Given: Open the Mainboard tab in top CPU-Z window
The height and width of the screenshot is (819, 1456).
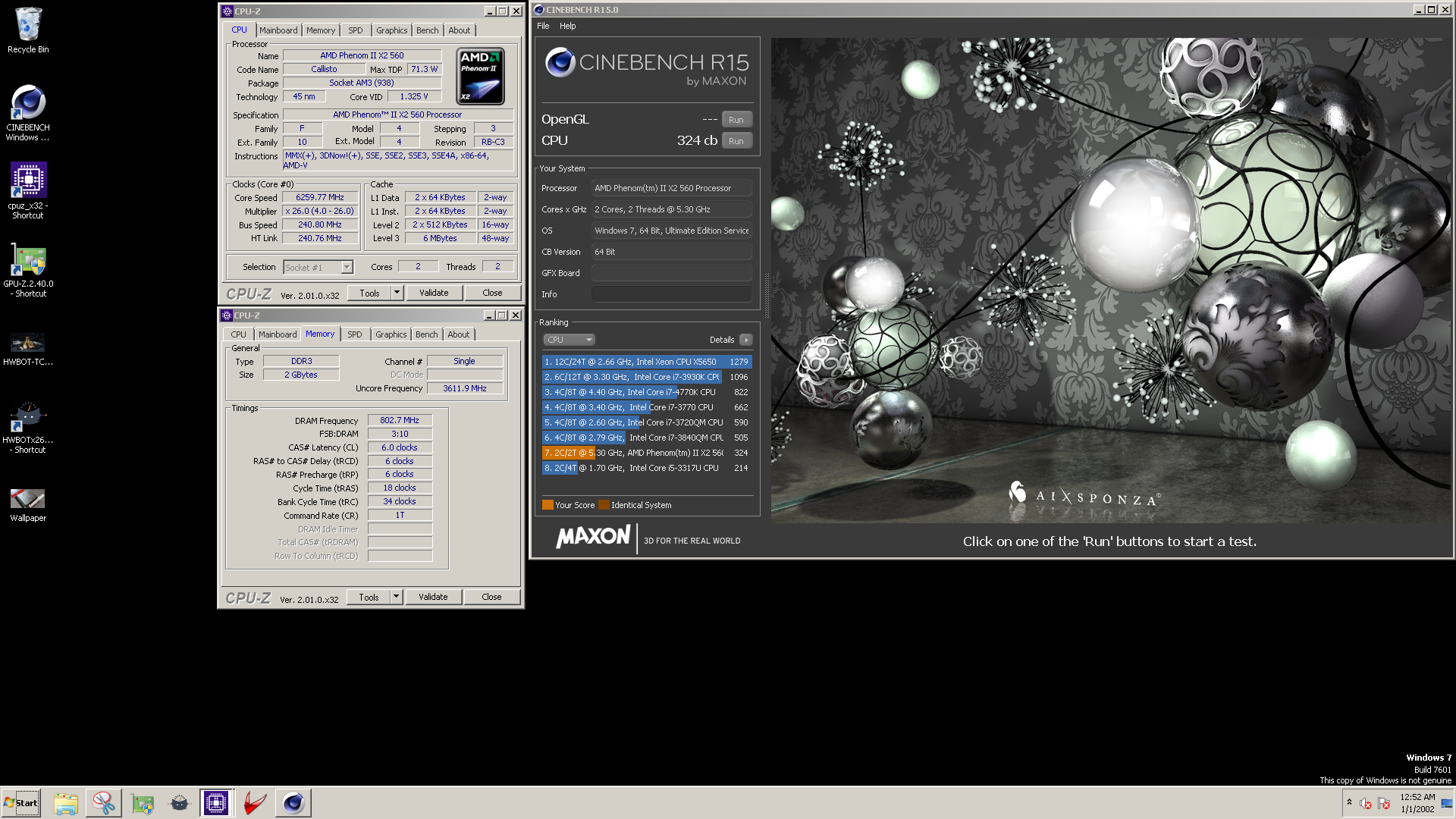Looking at the screenshot, I should [x=278, y=30].
